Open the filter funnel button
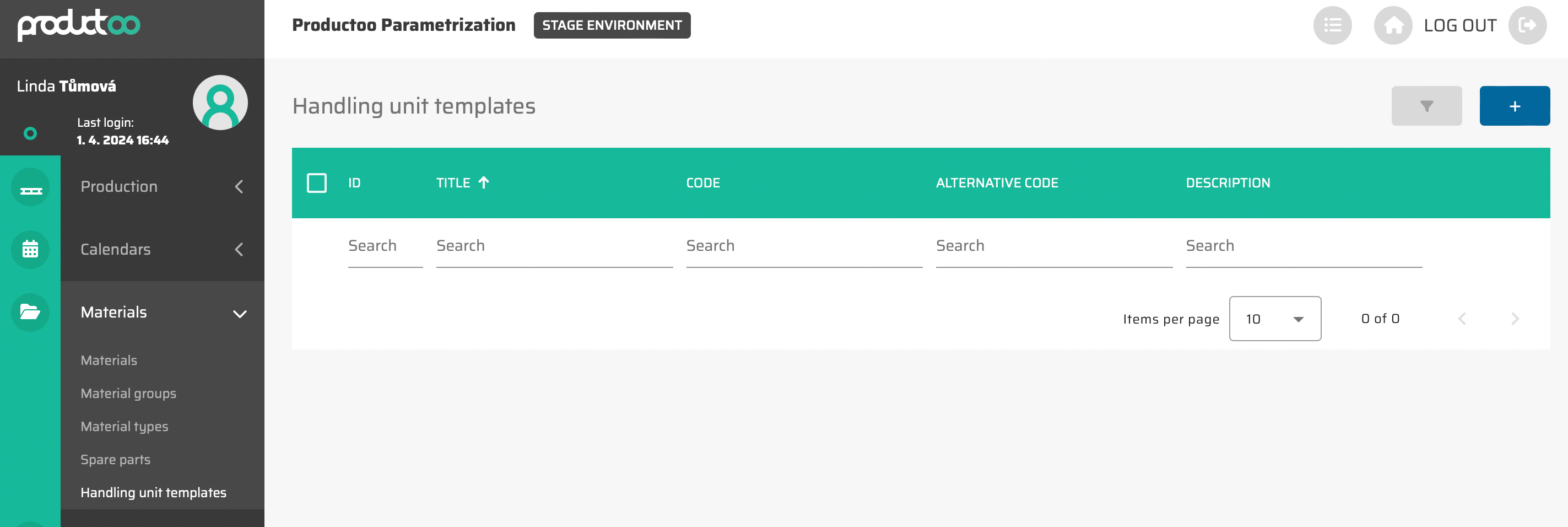 [x=1426, y=106]
